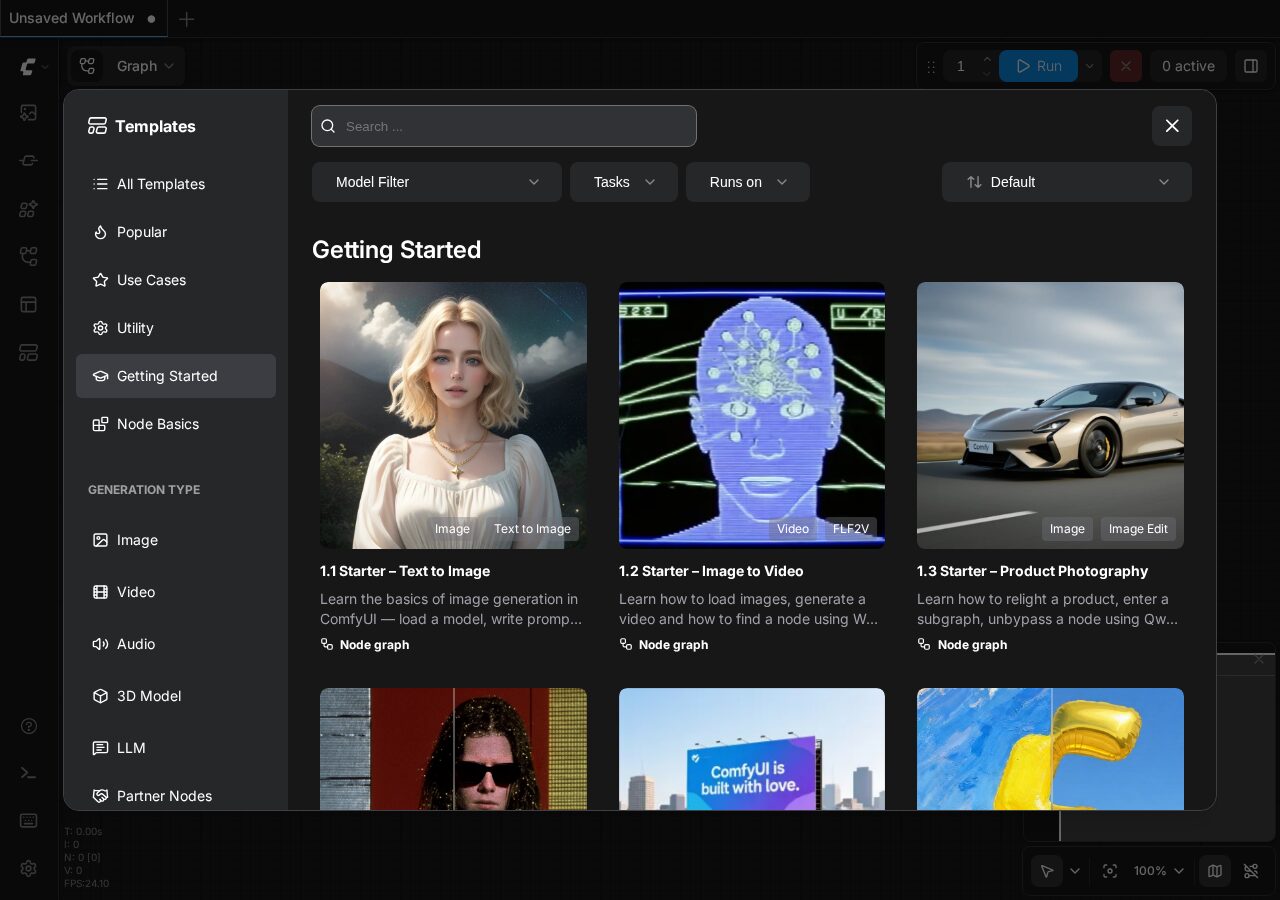Select the ComfyUI billboard thumbnail
Image resolution: width=1280 pixels, height=900 pixels.
(752, 749)
